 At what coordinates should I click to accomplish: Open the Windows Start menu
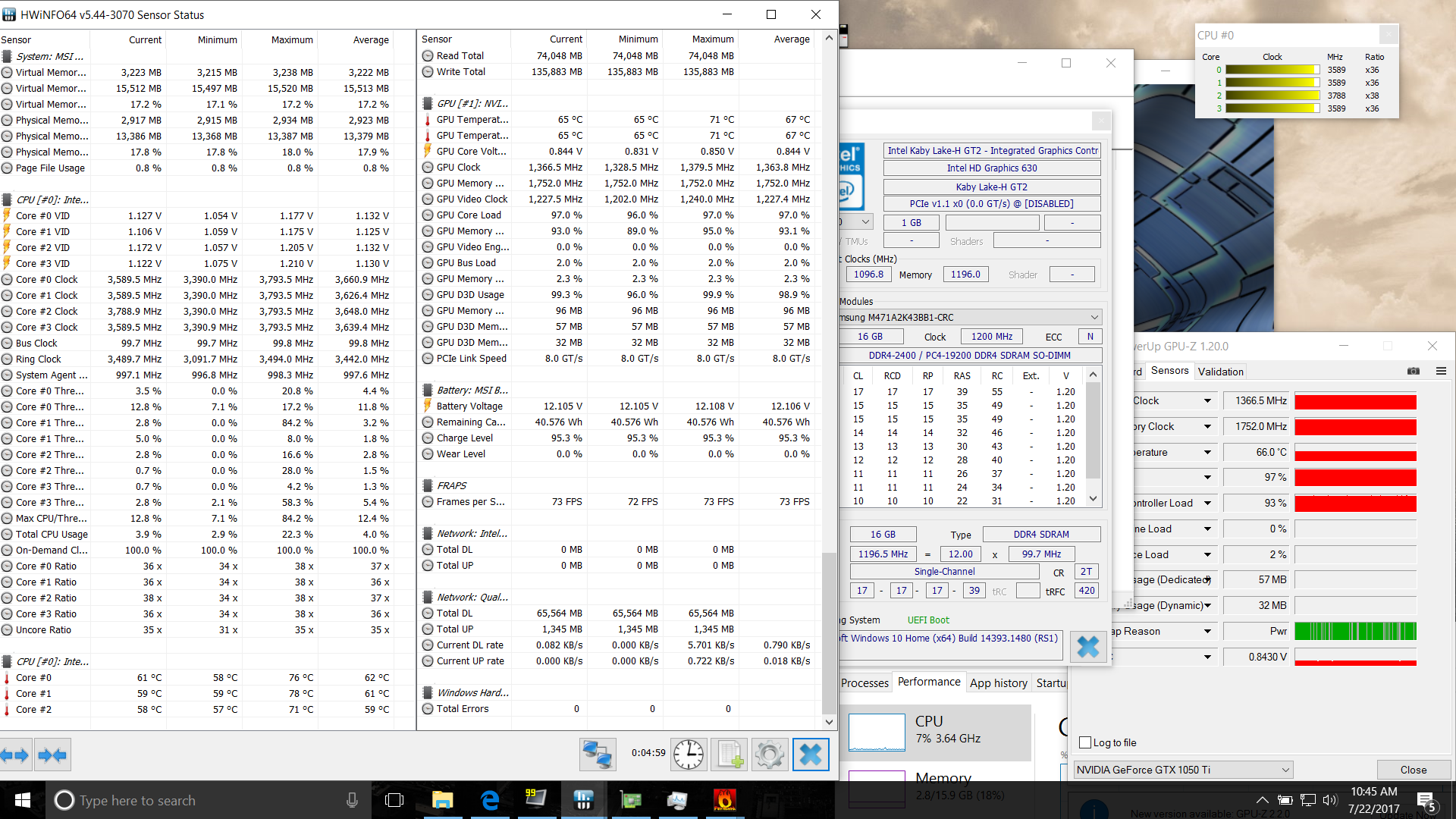tap(22, 800)
